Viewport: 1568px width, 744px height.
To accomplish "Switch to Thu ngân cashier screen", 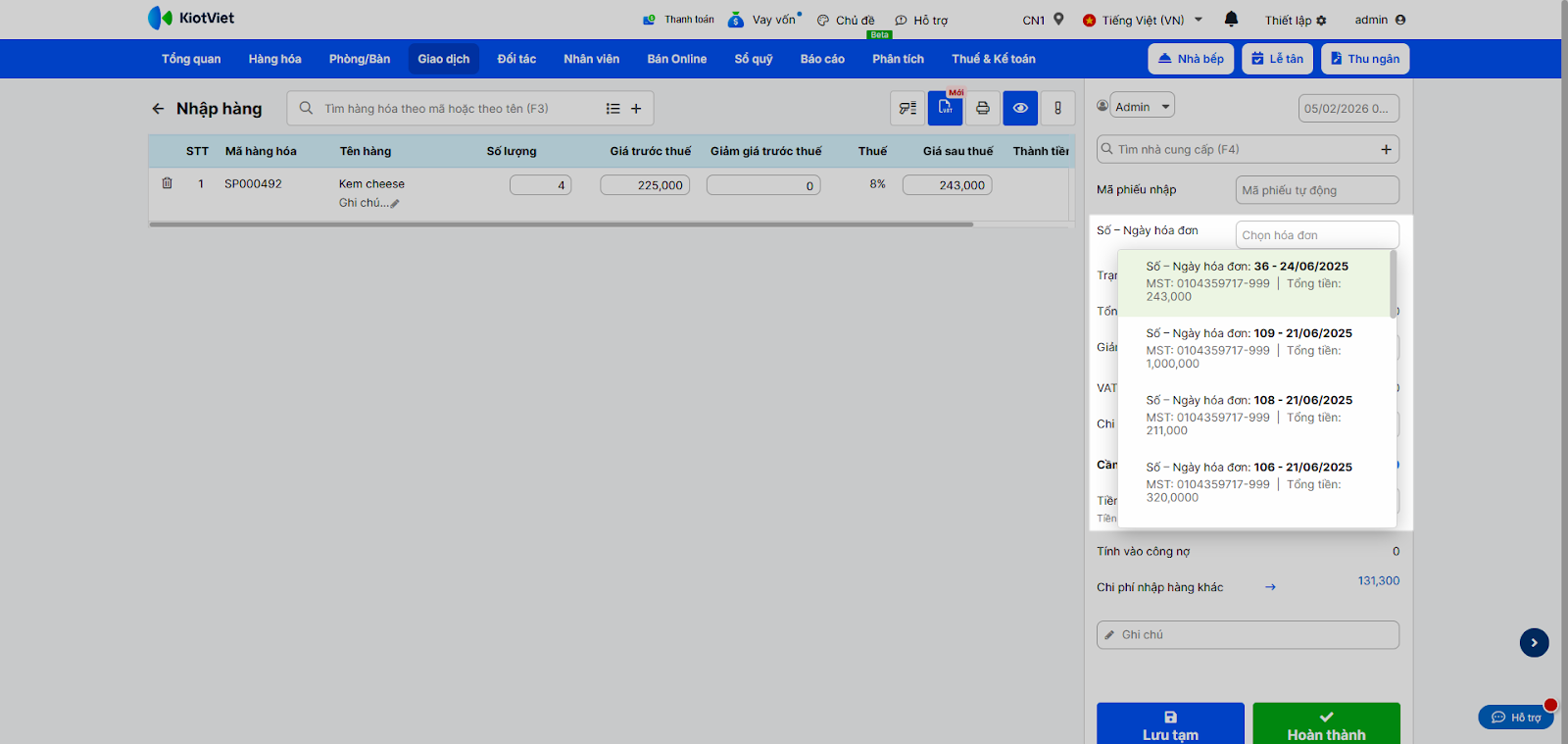I will point(1365,59).
